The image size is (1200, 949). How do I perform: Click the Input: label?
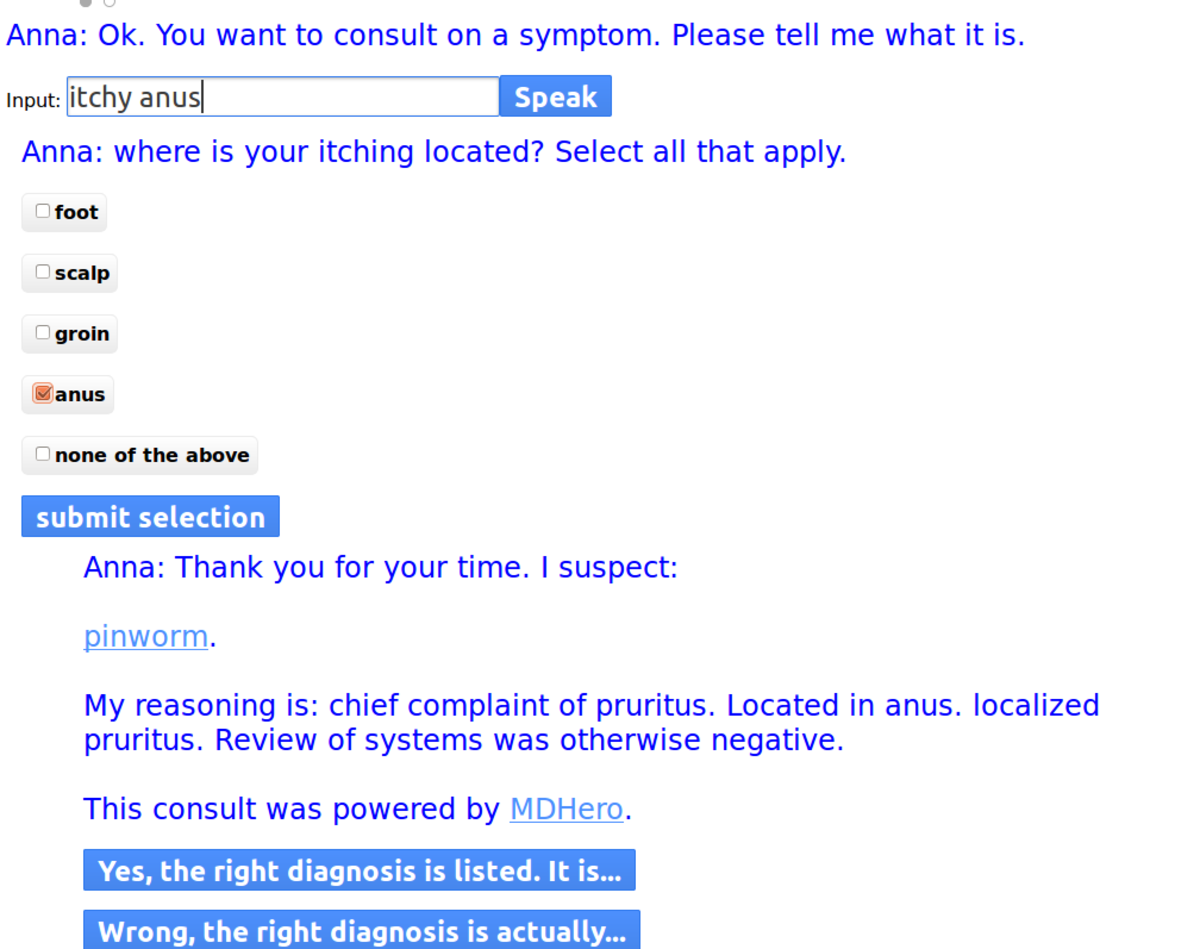[33, 101]
